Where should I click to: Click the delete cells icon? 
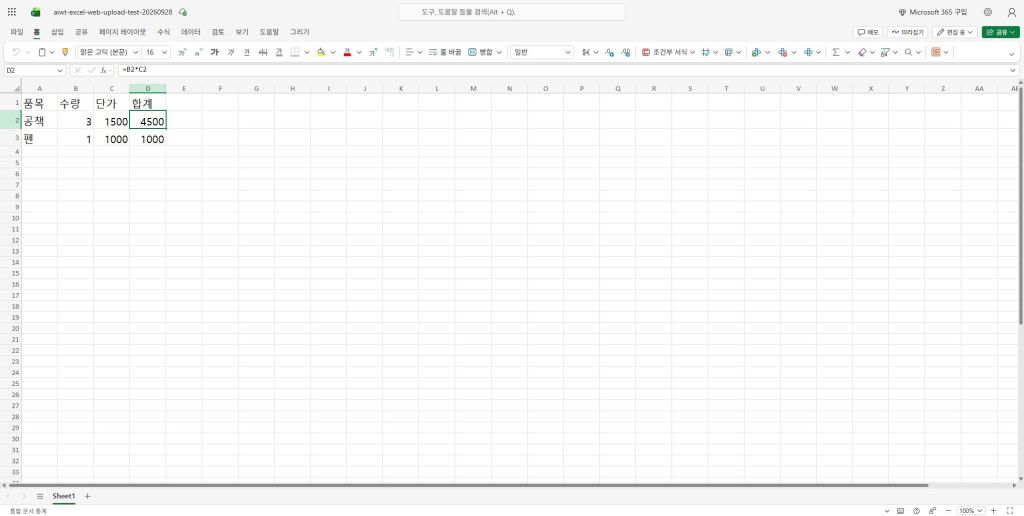(782, 52)
